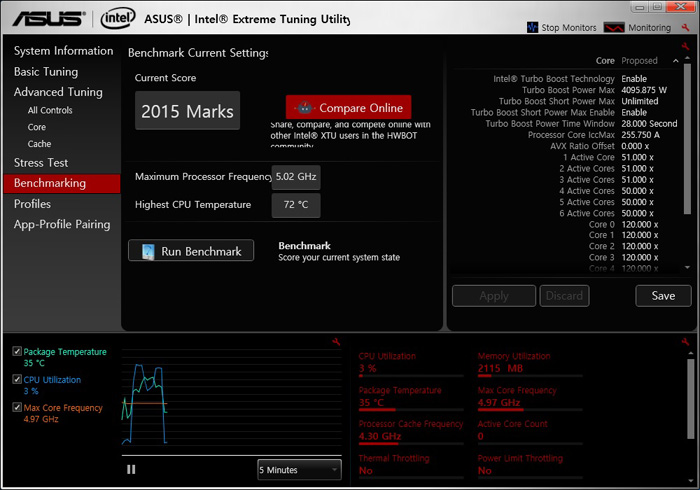Screen dimensions: 700x490
Task: Click the Intel logo
Action: [118, 18]
